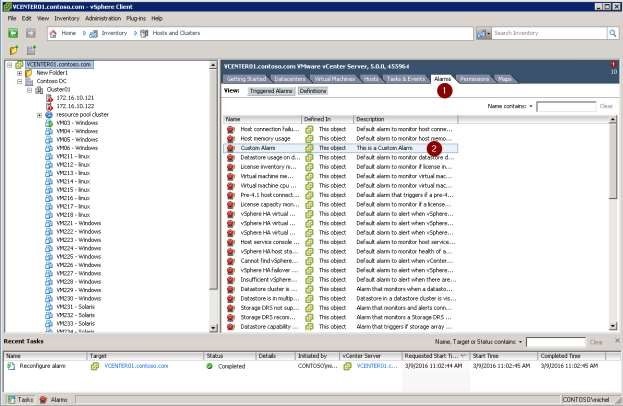Viewport: 623px width, 406px height.
Task: Collapse the Cluster01 tree node
Action: pos(31,90)
